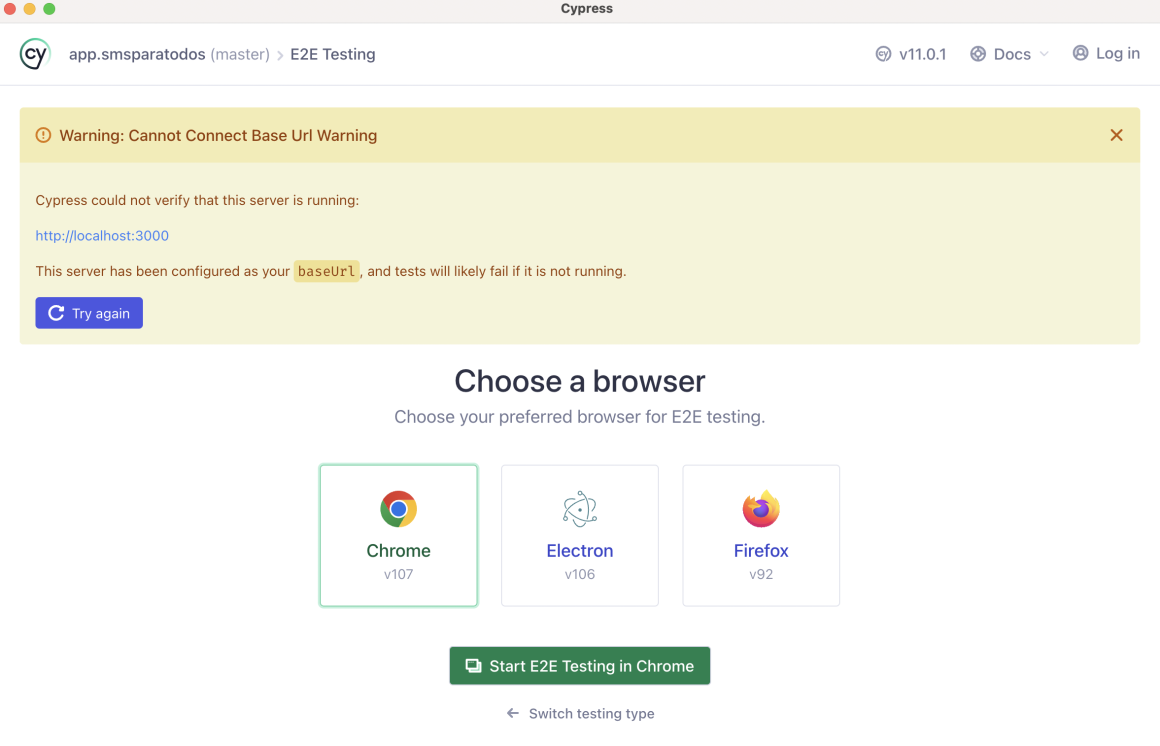Click the Cypress window title
The width and height of the screenshot is (1160, 746).
(x=587, y=9)
